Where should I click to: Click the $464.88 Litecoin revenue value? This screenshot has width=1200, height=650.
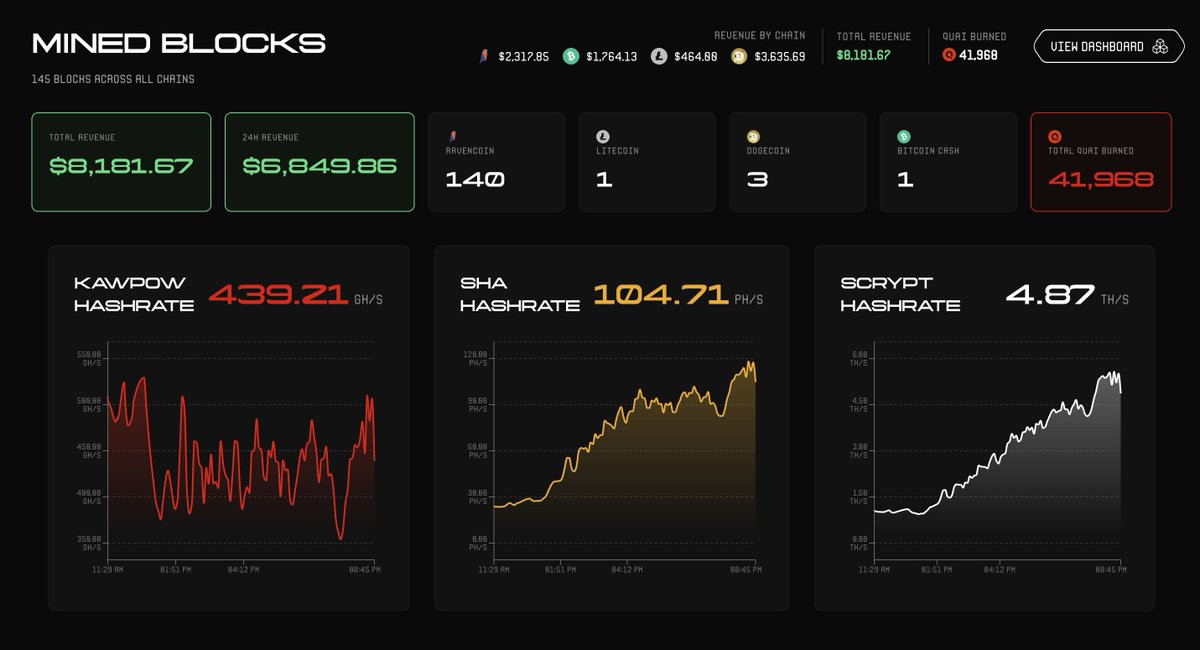[696, 57]
